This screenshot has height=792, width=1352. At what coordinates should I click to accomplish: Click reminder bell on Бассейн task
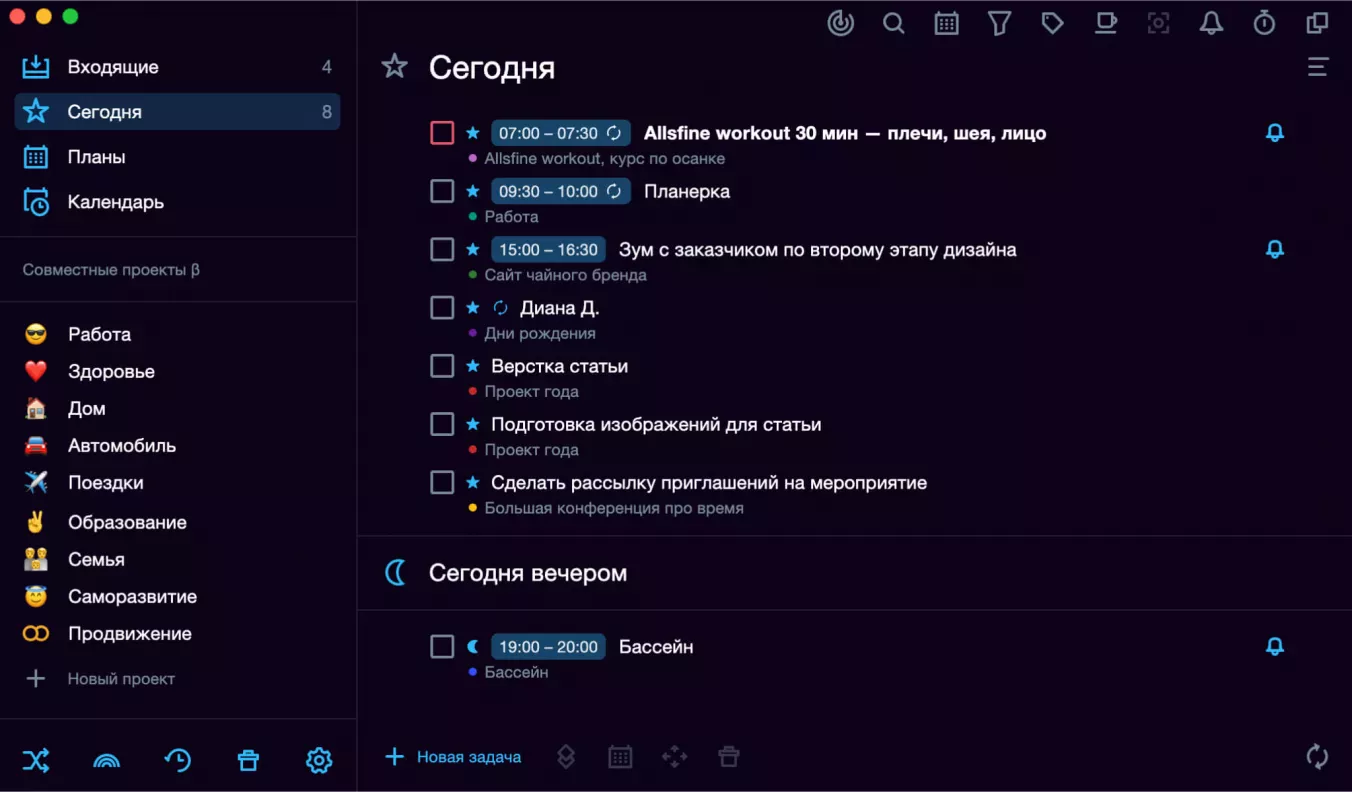coord(1275,647)
